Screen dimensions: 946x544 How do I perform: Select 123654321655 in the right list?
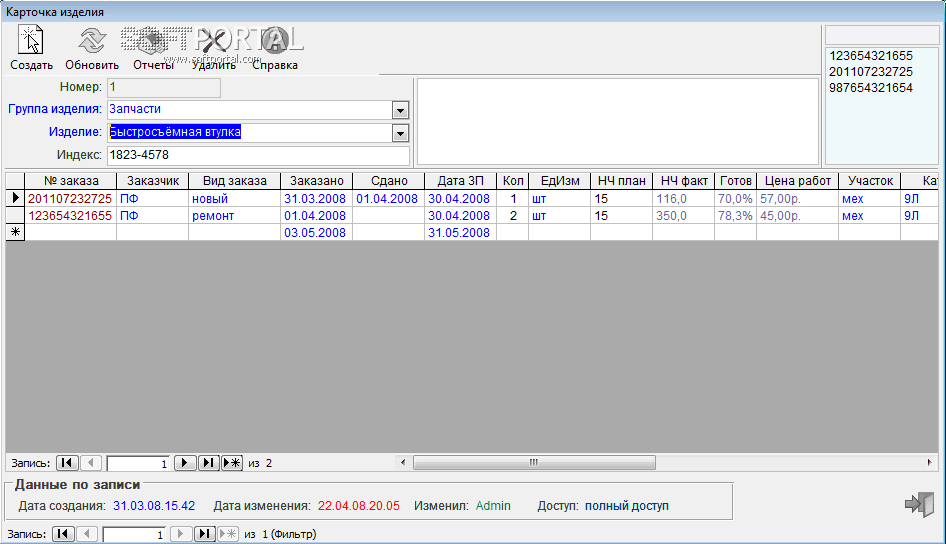pyautogui.click(x=871, y=55)
